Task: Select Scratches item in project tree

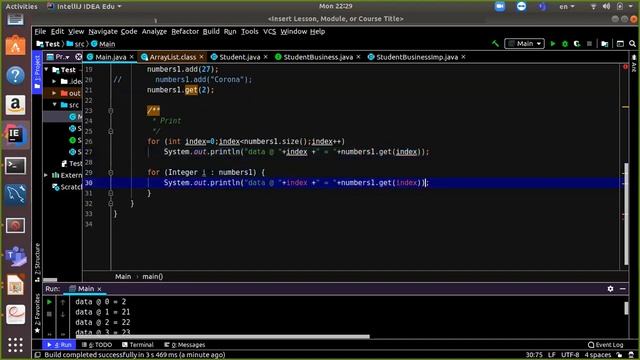Action: click(67, 187)
